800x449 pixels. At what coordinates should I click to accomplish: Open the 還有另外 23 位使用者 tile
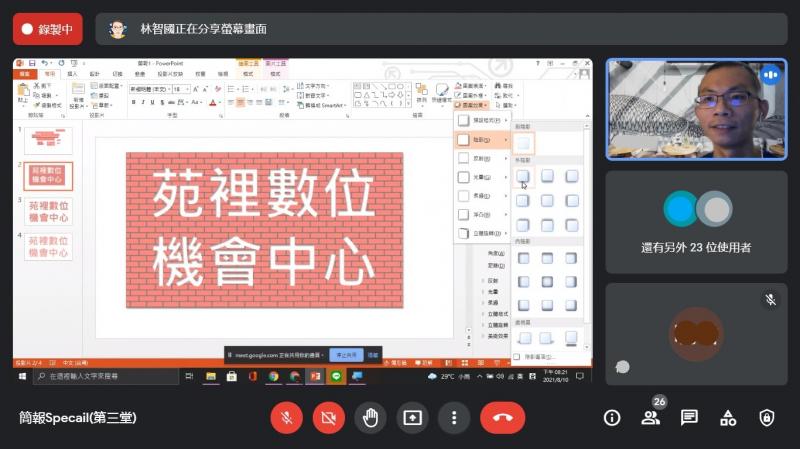[x=696, y=222]
